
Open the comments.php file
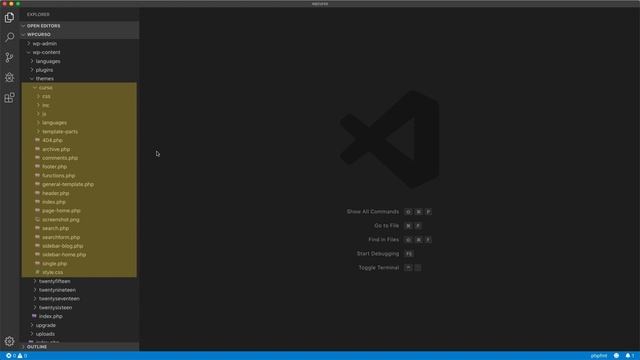[x=80, y=158]
